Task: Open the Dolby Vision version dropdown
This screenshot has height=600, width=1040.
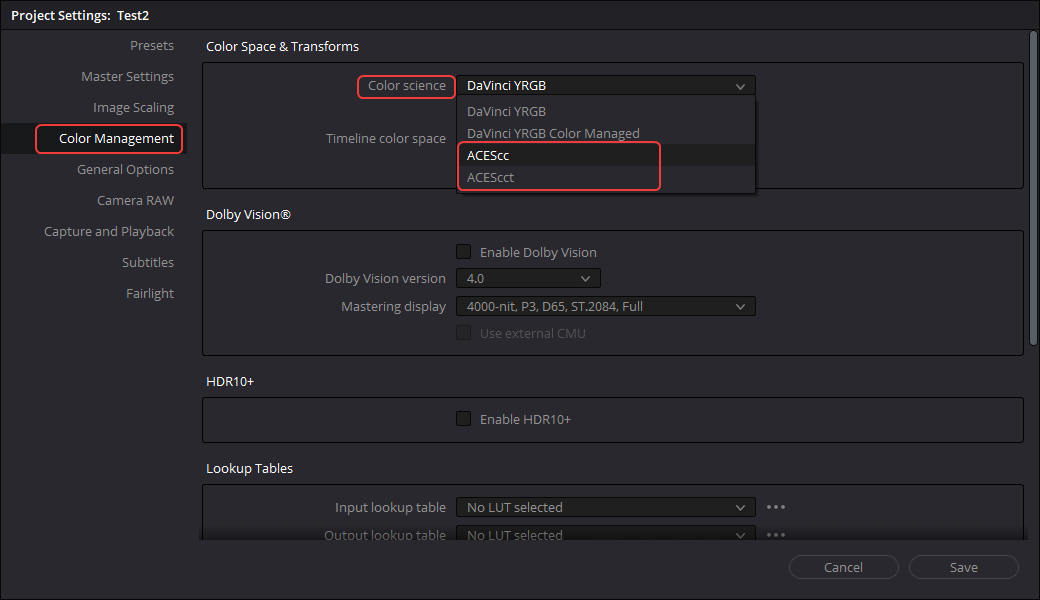Action: click(x=528, y=278)
